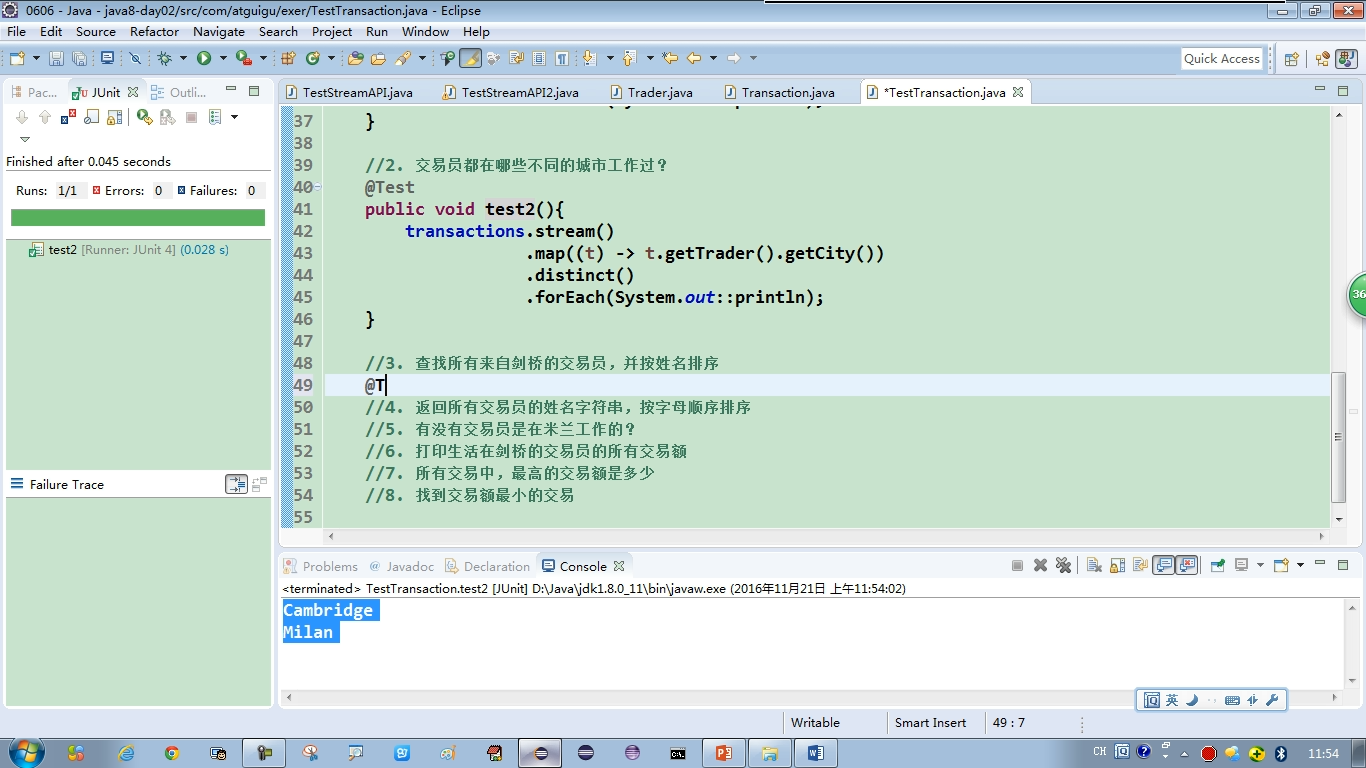Switch to Package Explorer tab
This screenshot has height=768, width=1366.
(34, 92)
